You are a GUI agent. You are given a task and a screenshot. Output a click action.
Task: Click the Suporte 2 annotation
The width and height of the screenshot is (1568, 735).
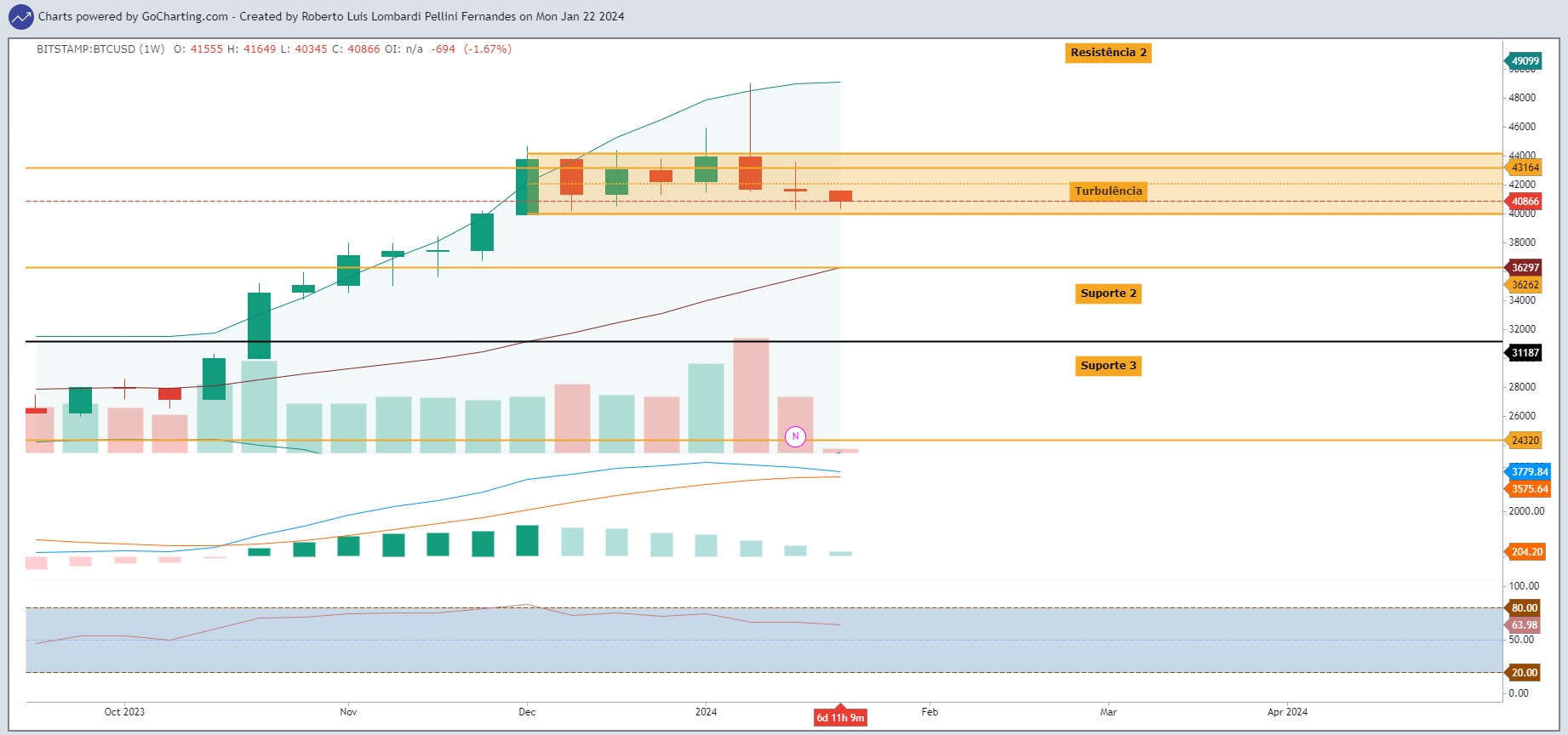1108,293
